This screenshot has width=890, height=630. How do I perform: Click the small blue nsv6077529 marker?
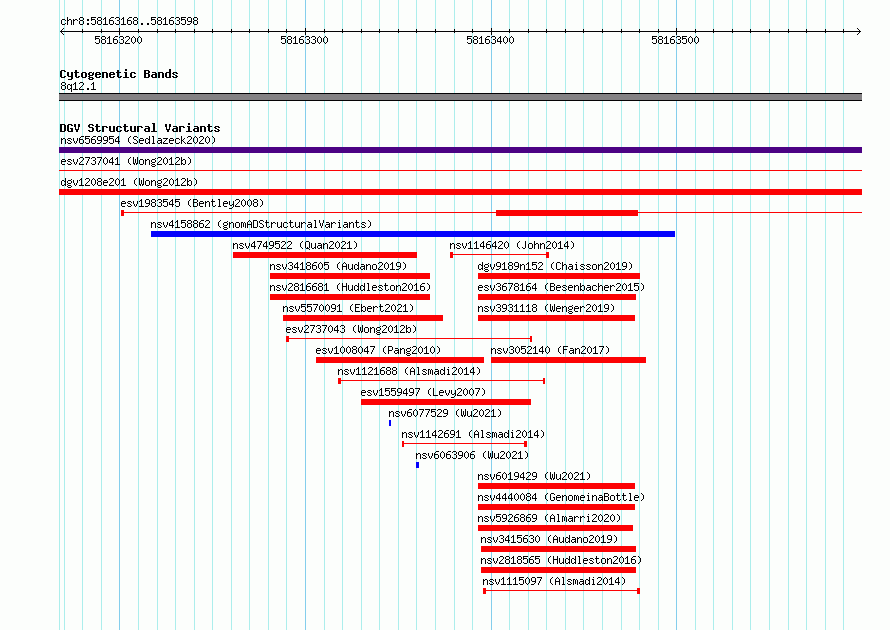click(390, 423)
